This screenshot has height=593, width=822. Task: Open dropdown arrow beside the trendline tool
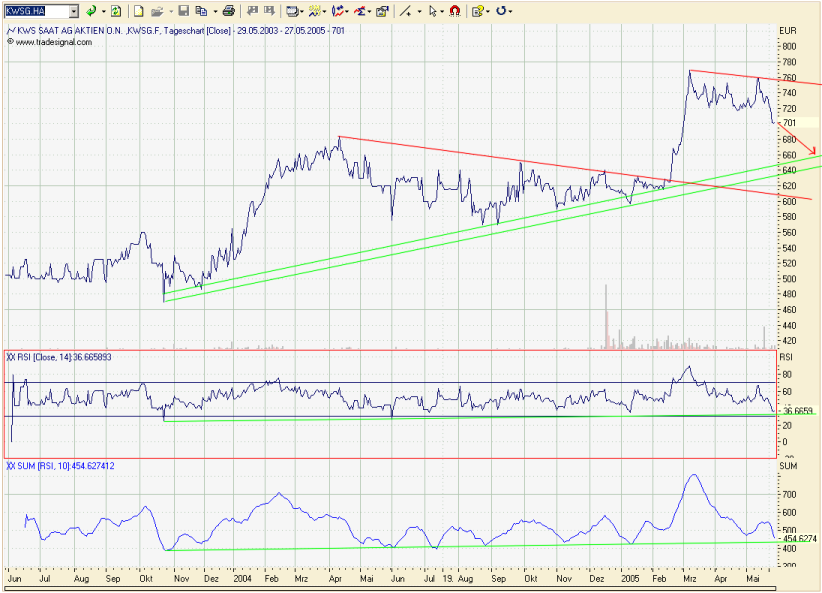pos(419,11)
